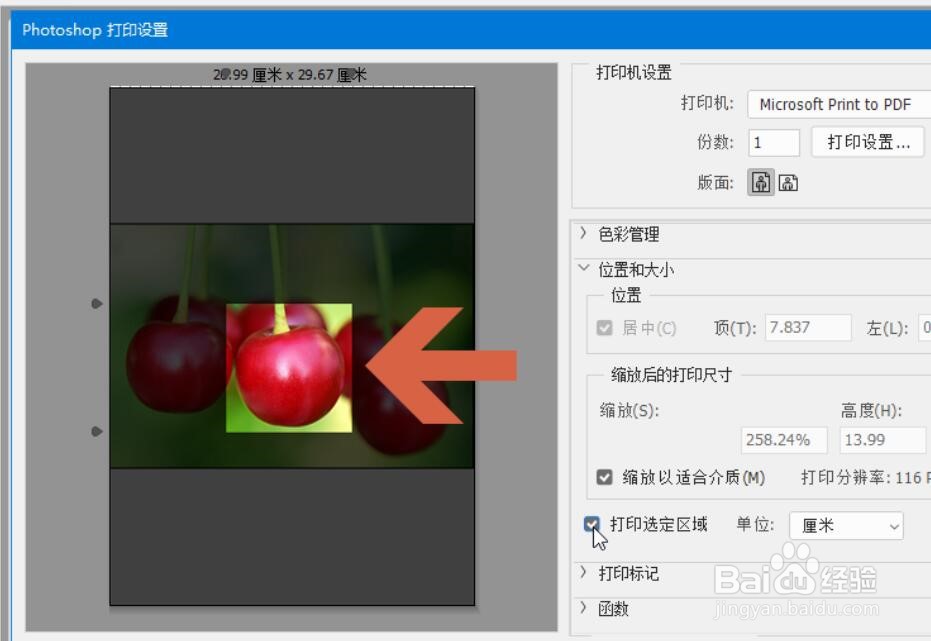Select landscape orientation layout icon
The width and height of the screenshot is (931, 641).
pyautogui.click(x=788, y=183)
